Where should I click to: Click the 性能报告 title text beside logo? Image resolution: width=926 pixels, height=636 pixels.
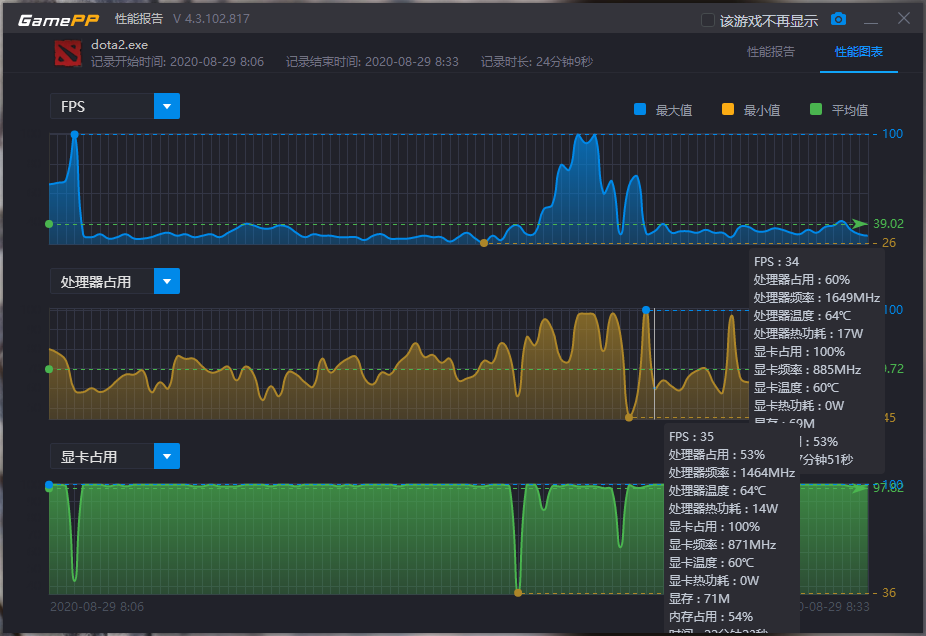pos(139,19)
